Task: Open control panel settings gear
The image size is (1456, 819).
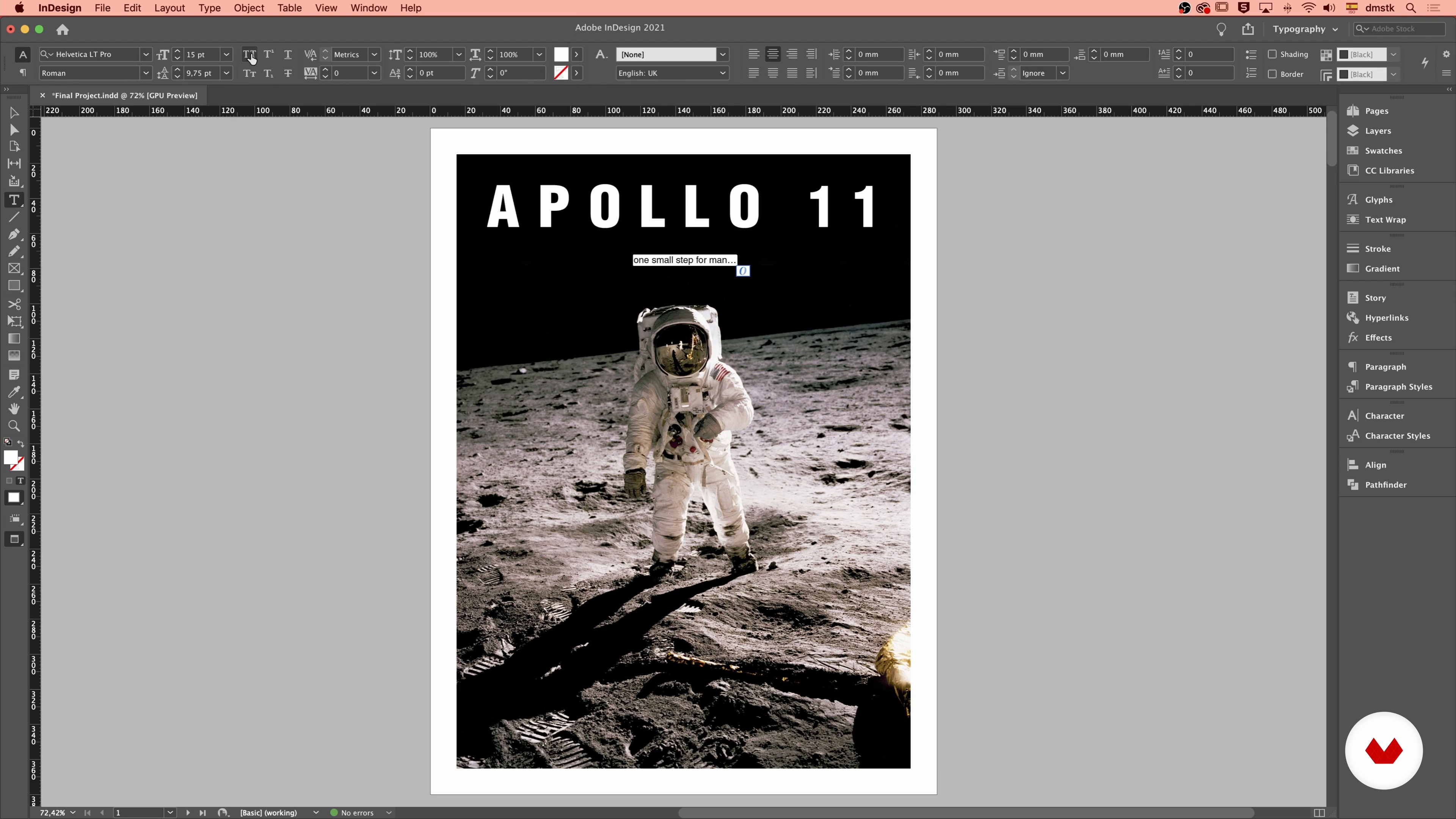Action: point(1447,54)
